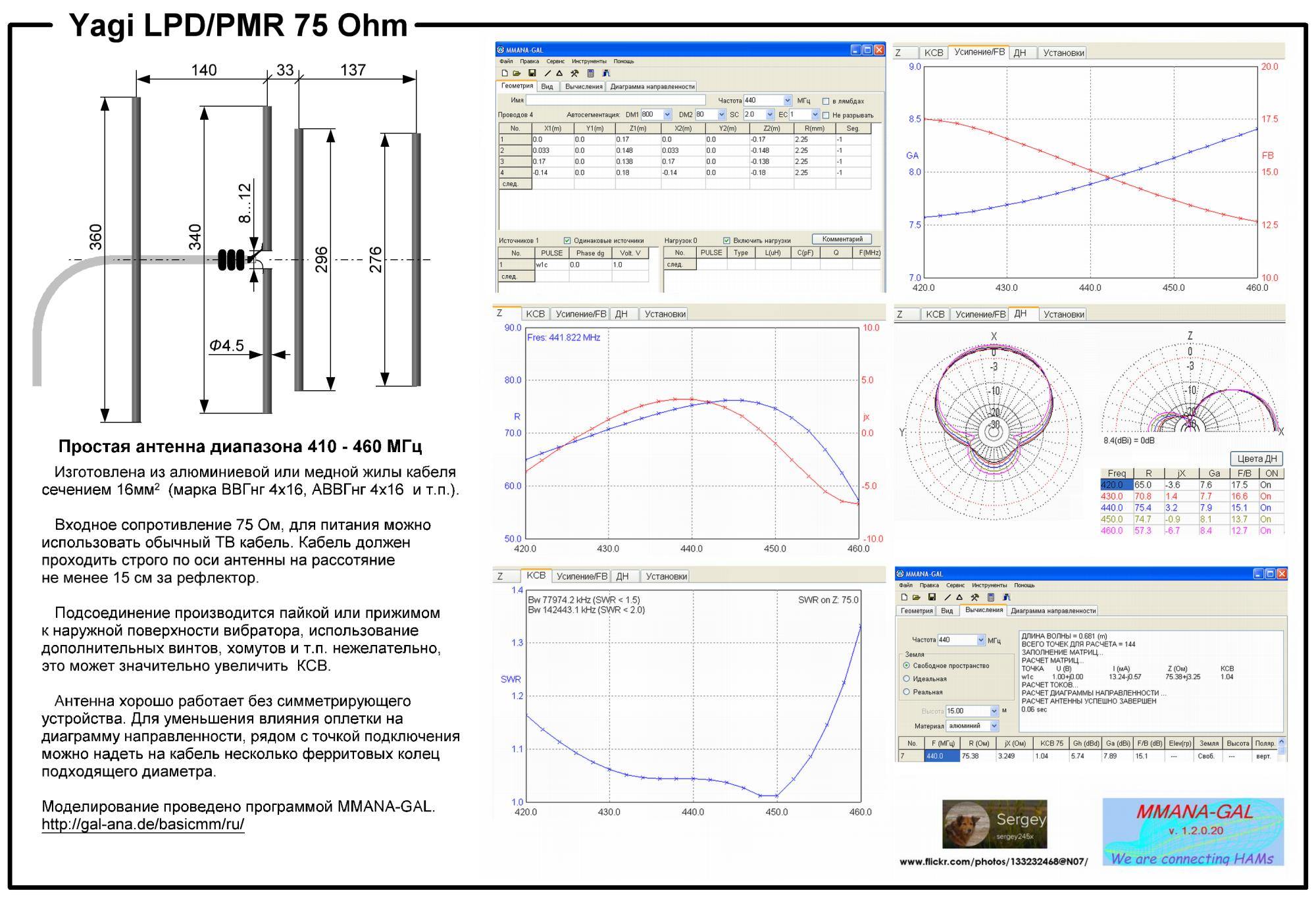Screen dimensions: 1316x897
Task: Open 'Сервис' menu in upper MMANA-GAL window
Action: point(555,61)
